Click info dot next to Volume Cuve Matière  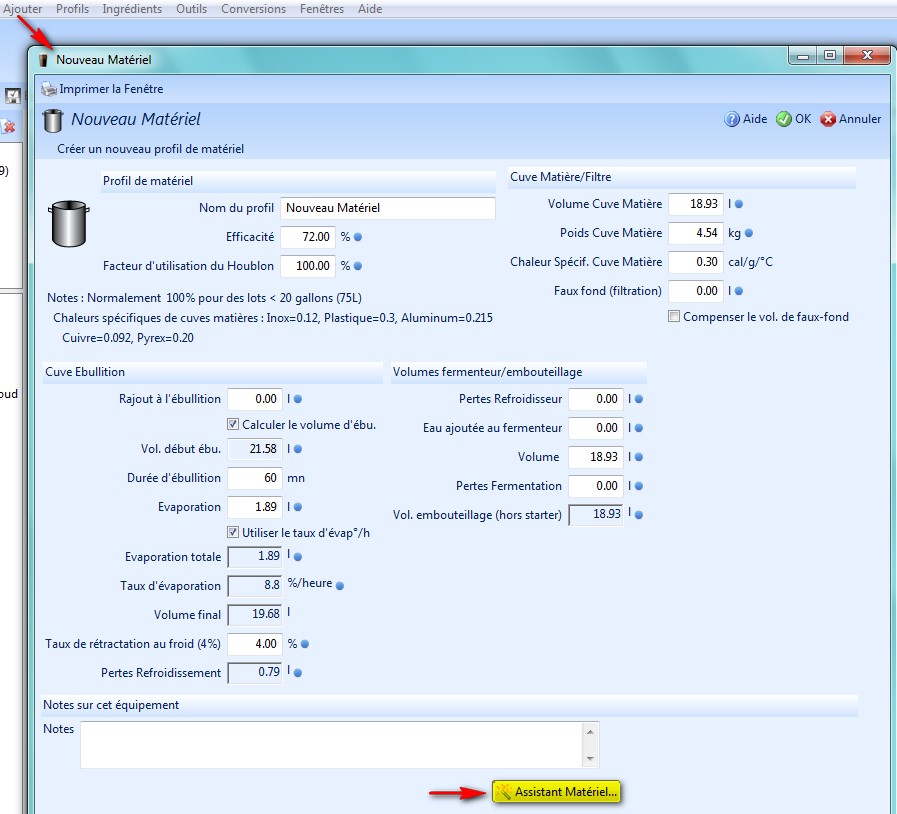[x=739, y=204]
